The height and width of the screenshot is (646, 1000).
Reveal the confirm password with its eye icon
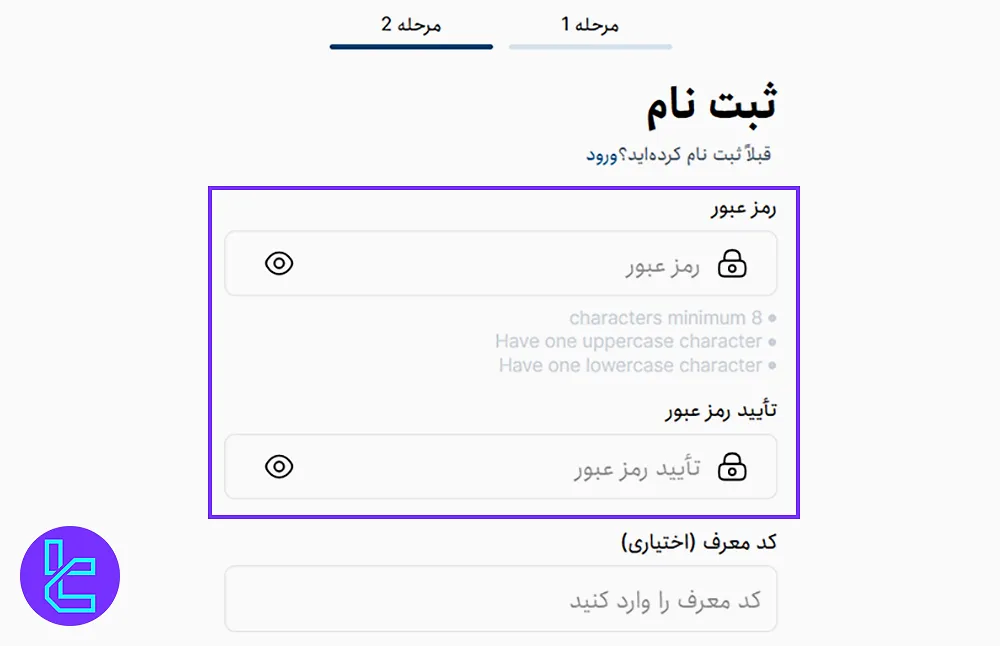279,466
